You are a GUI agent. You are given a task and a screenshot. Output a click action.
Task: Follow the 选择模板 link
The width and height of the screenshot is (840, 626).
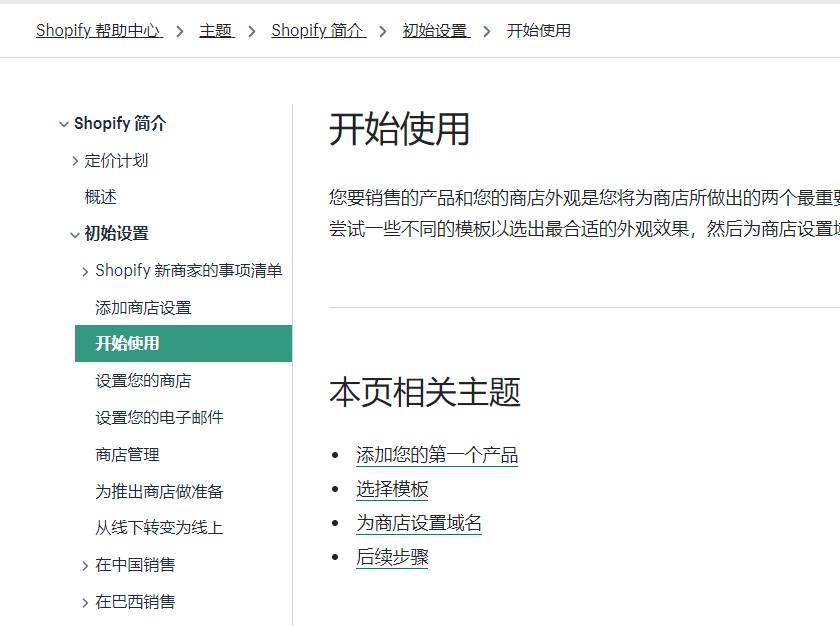tap(392, 489)
